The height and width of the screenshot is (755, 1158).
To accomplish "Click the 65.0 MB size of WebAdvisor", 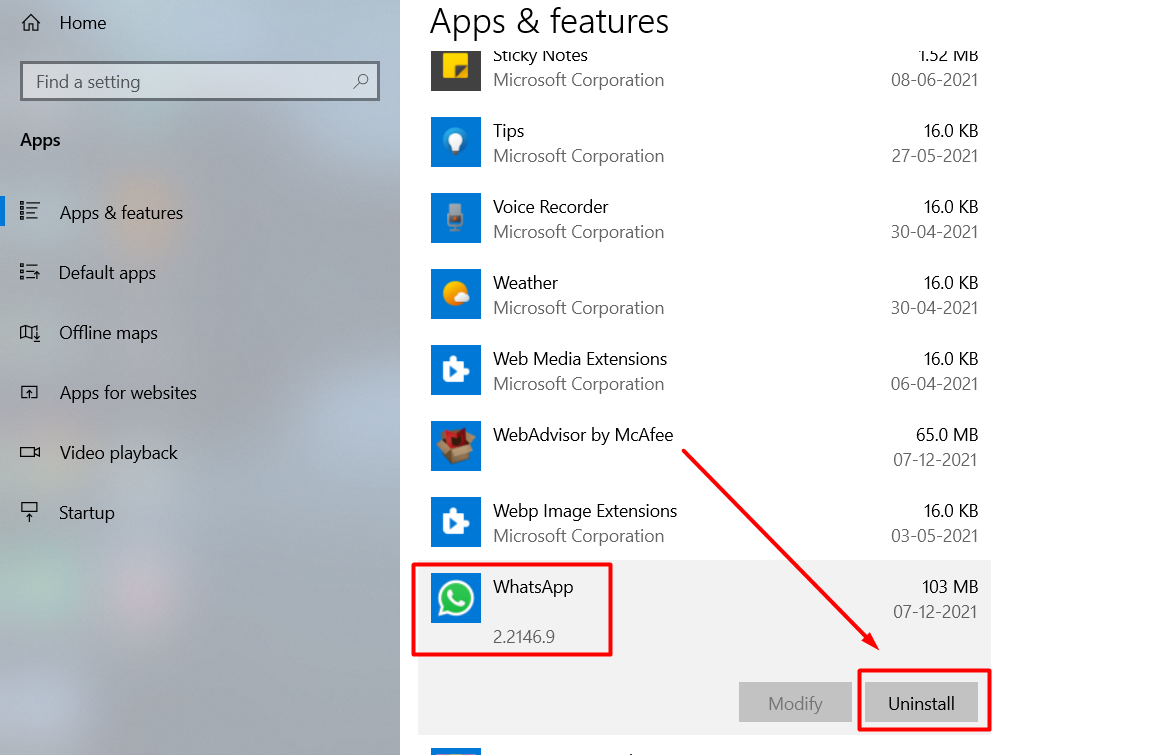I will click(x=947, y=434).
